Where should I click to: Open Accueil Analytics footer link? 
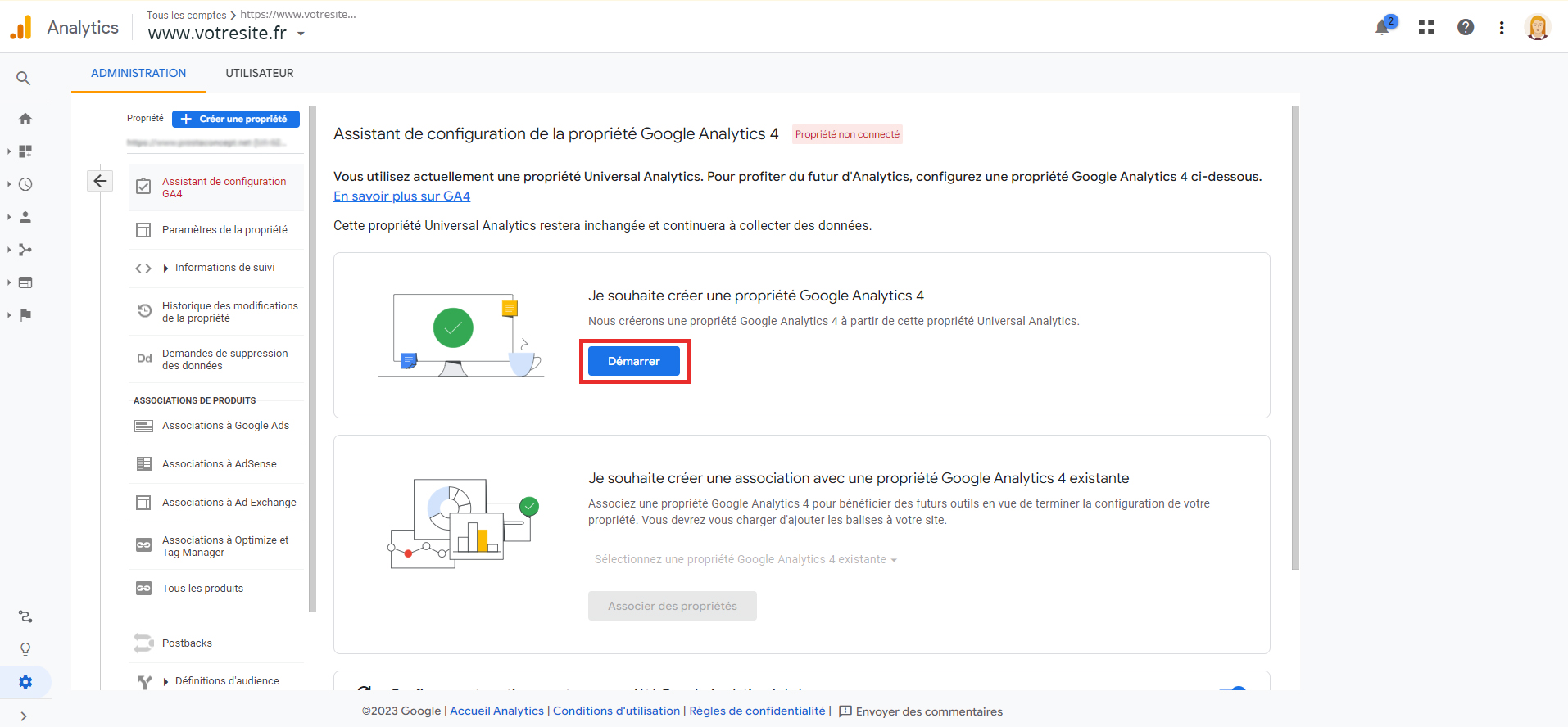[x=496, y=711]
